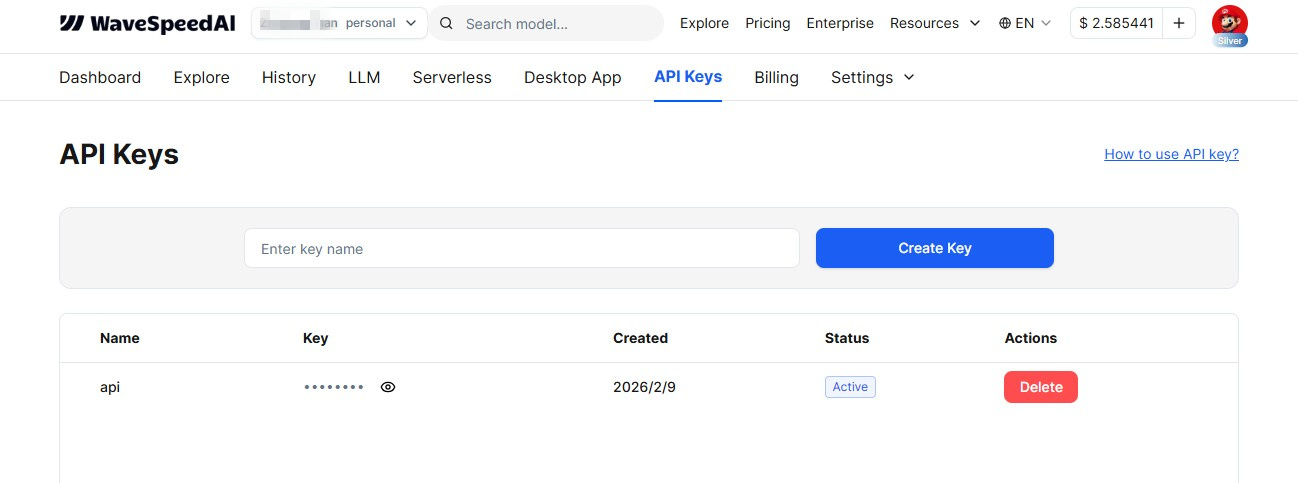Click the Enter key name field
This screenshot has height=483, width=1298.
point(522,248)
